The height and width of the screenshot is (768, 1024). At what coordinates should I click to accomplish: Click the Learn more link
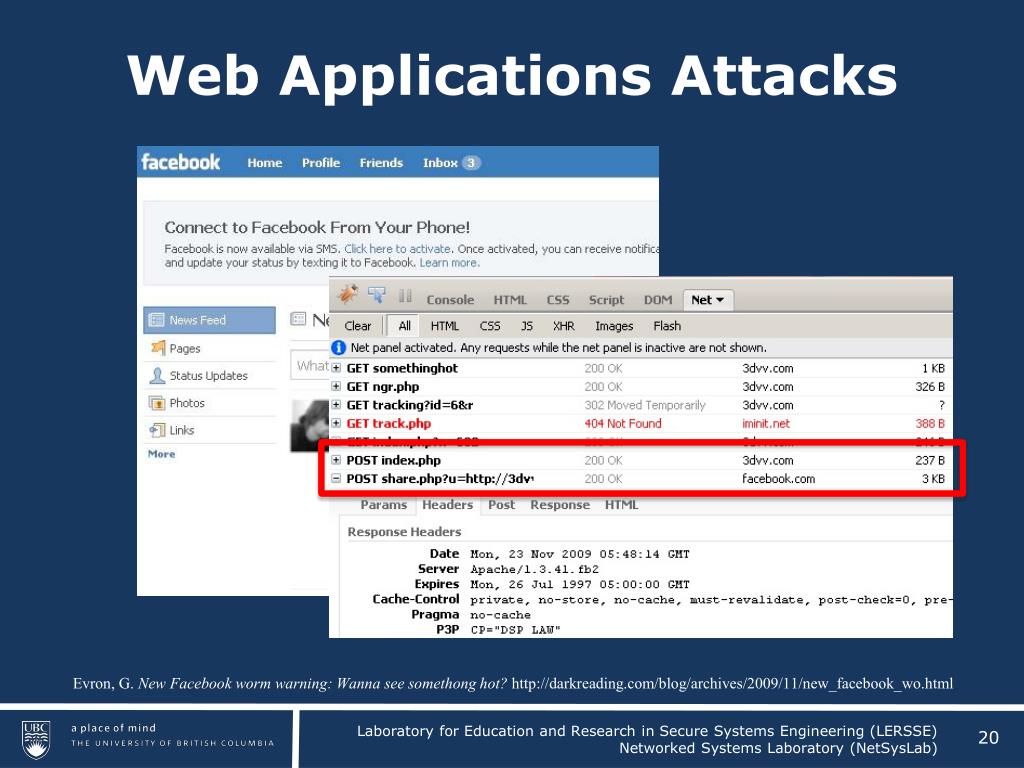coord(449,263)
